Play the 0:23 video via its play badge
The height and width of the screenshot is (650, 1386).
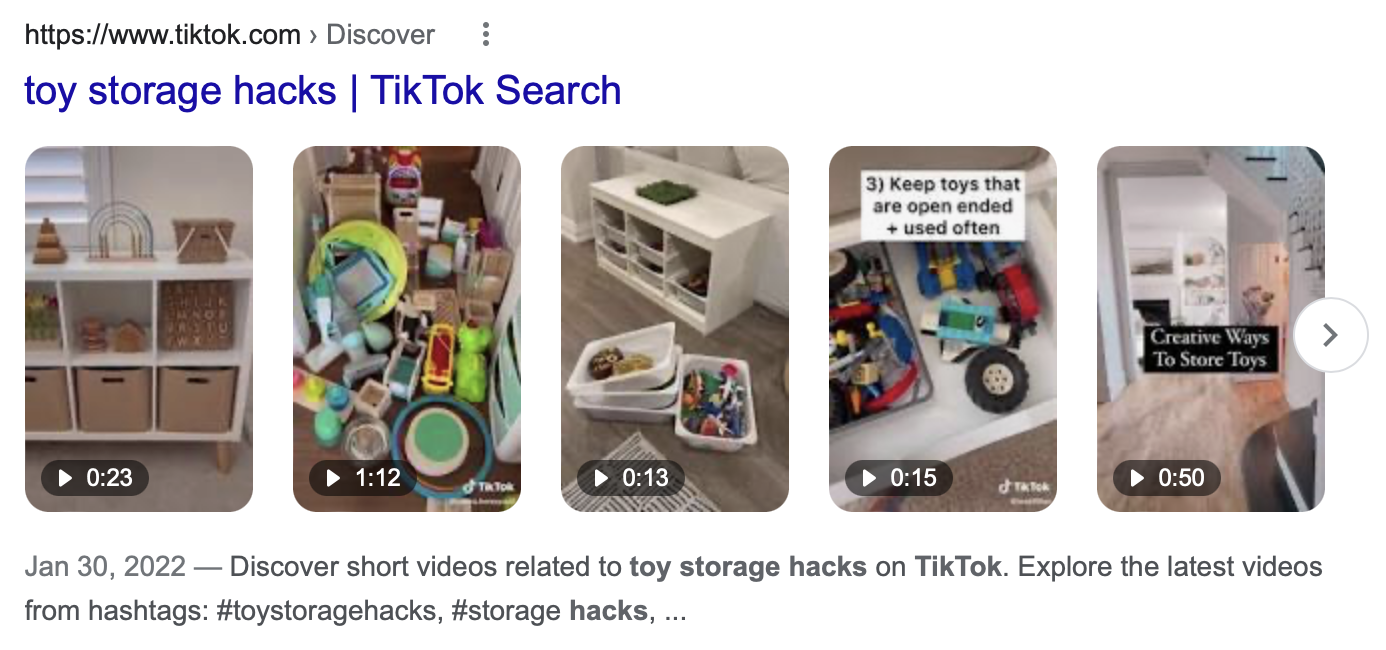95,478
